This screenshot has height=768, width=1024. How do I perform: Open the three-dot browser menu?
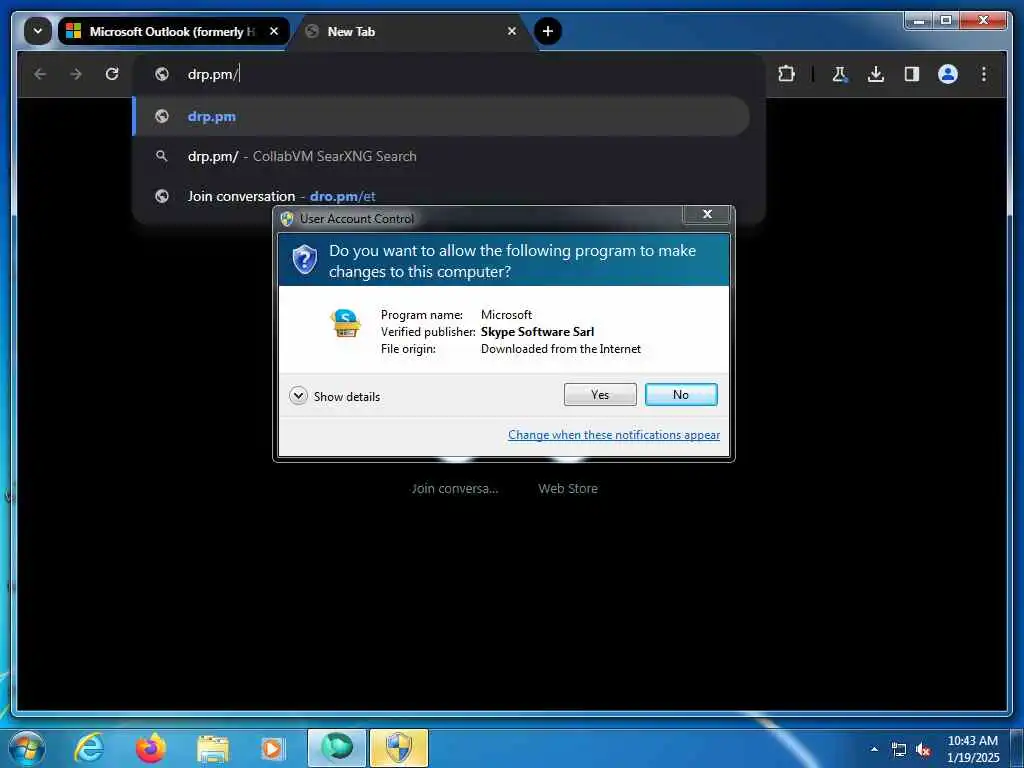click(984, 74)
